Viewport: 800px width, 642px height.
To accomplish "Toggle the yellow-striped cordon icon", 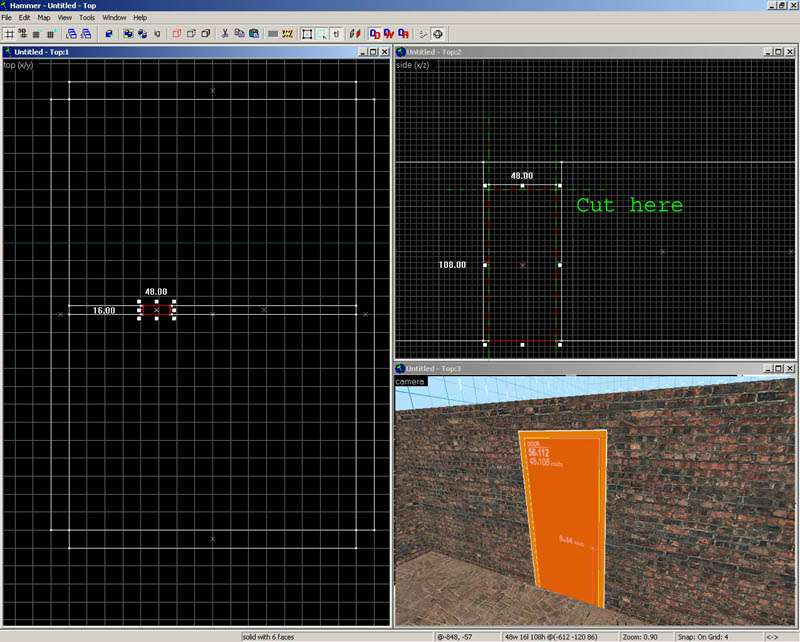I will point(288,33).
